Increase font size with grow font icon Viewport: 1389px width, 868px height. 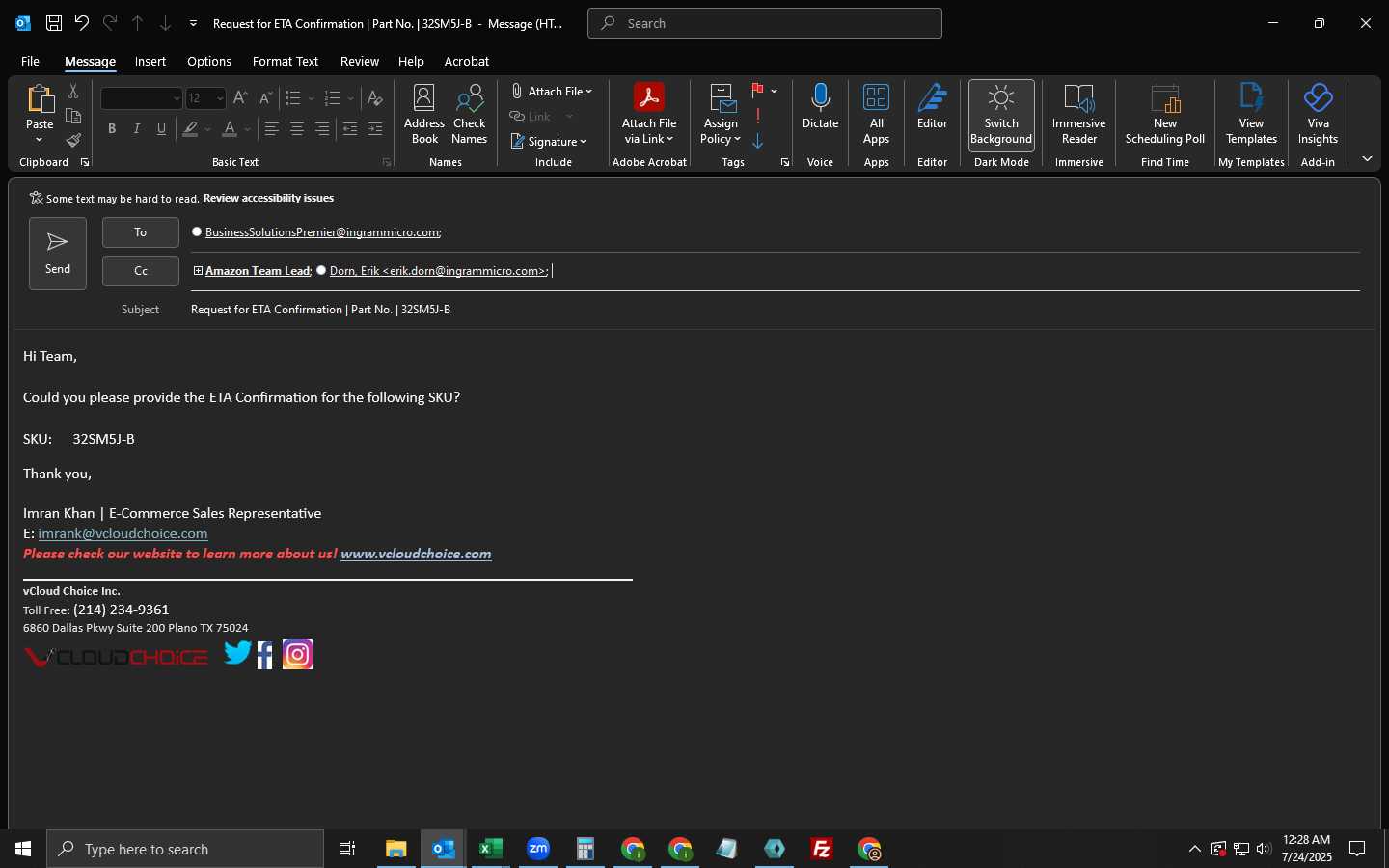(x=240, y=97)
